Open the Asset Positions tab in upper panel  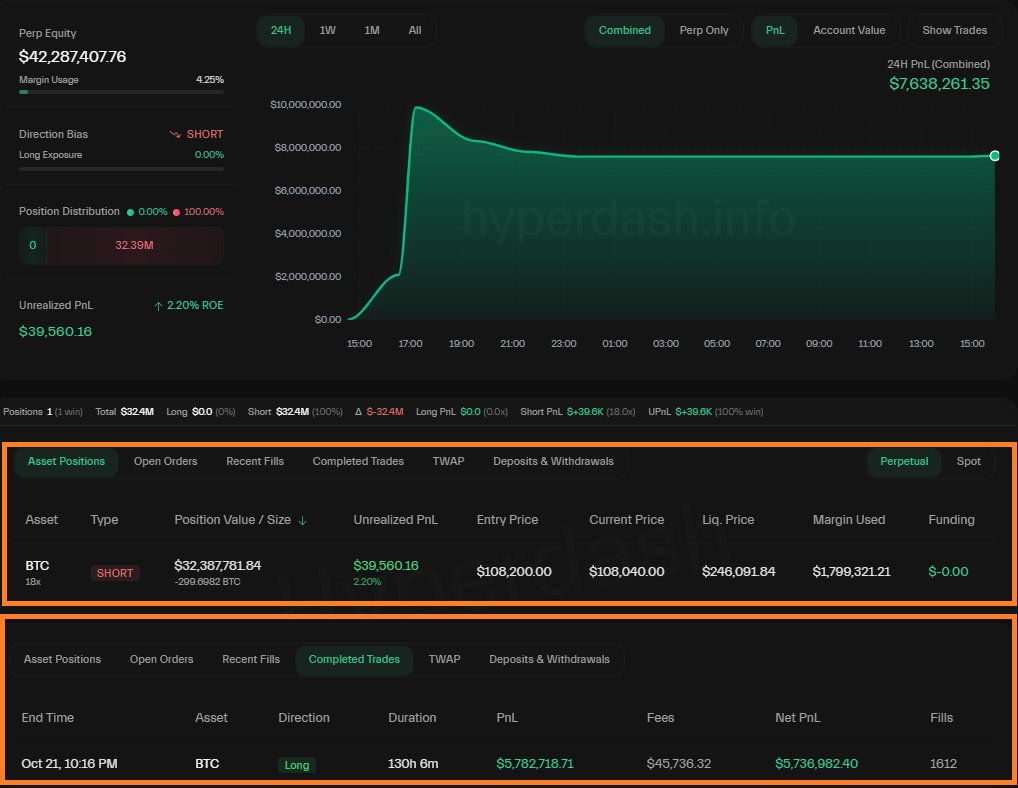pyautogui.click(x=66, y=462)
